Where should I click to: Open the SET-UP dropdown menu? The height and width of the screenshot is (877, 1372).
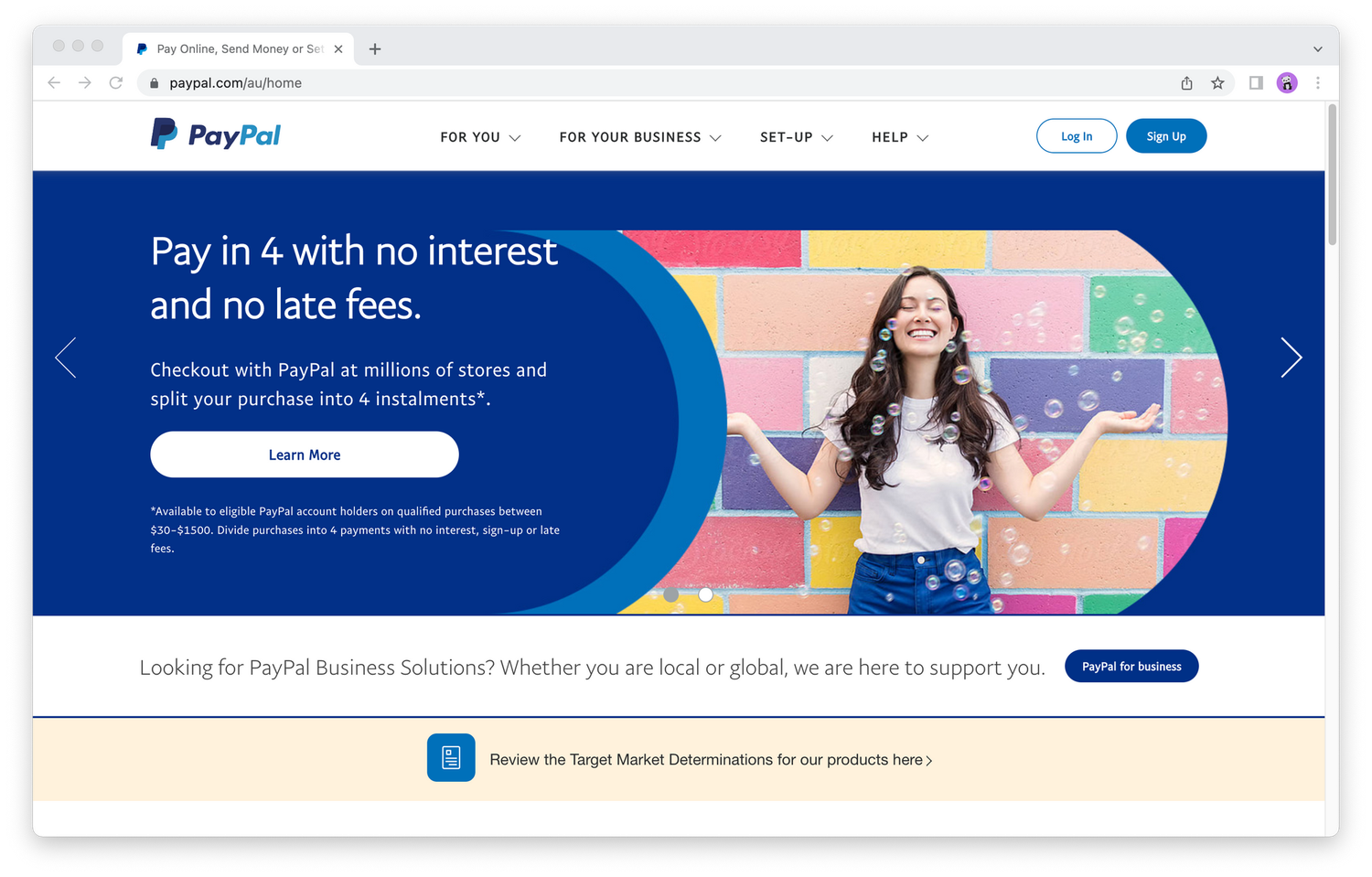(x=796, y=137)
